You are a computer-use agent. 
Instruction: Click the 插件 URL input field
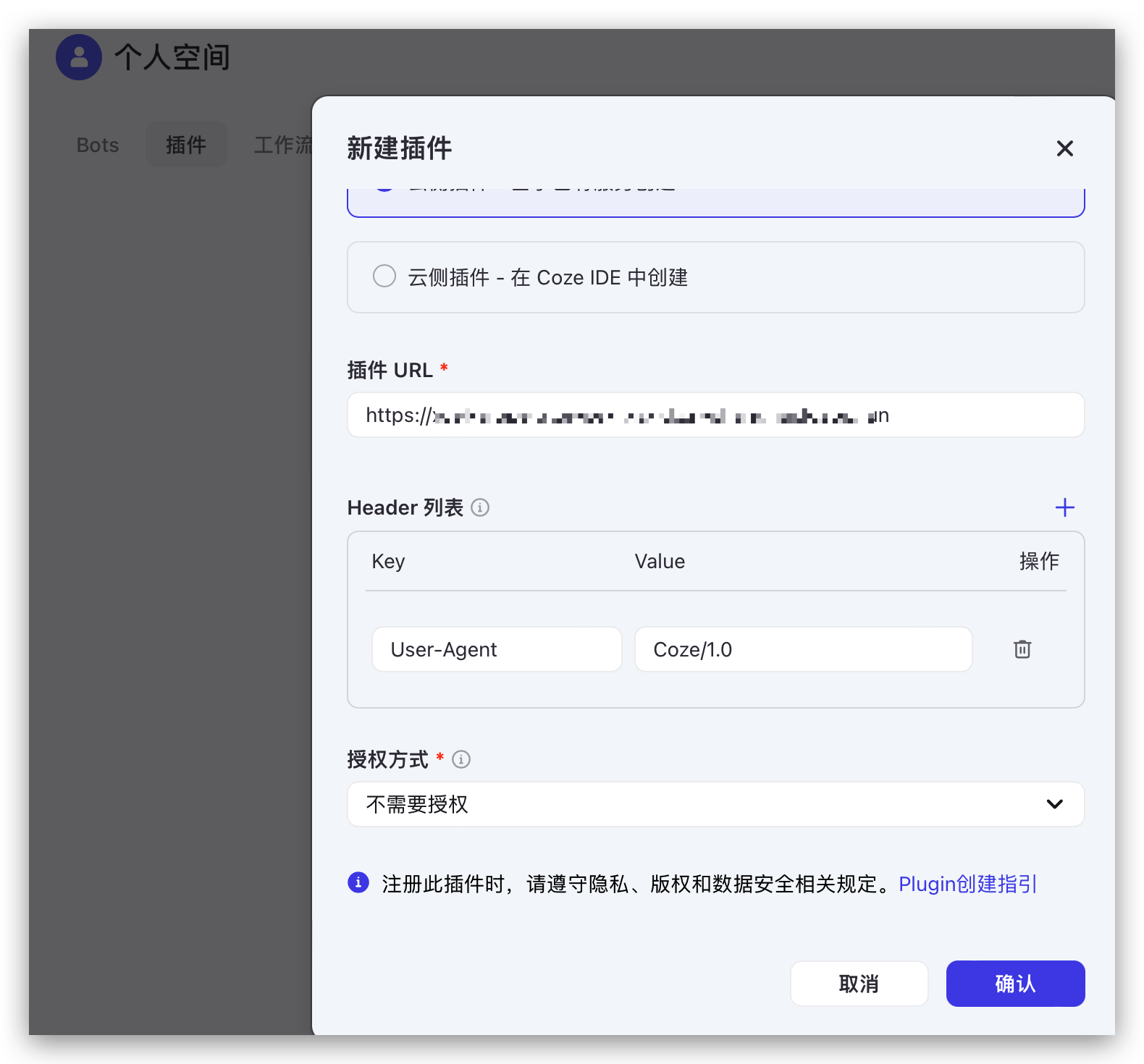(715, 415)
